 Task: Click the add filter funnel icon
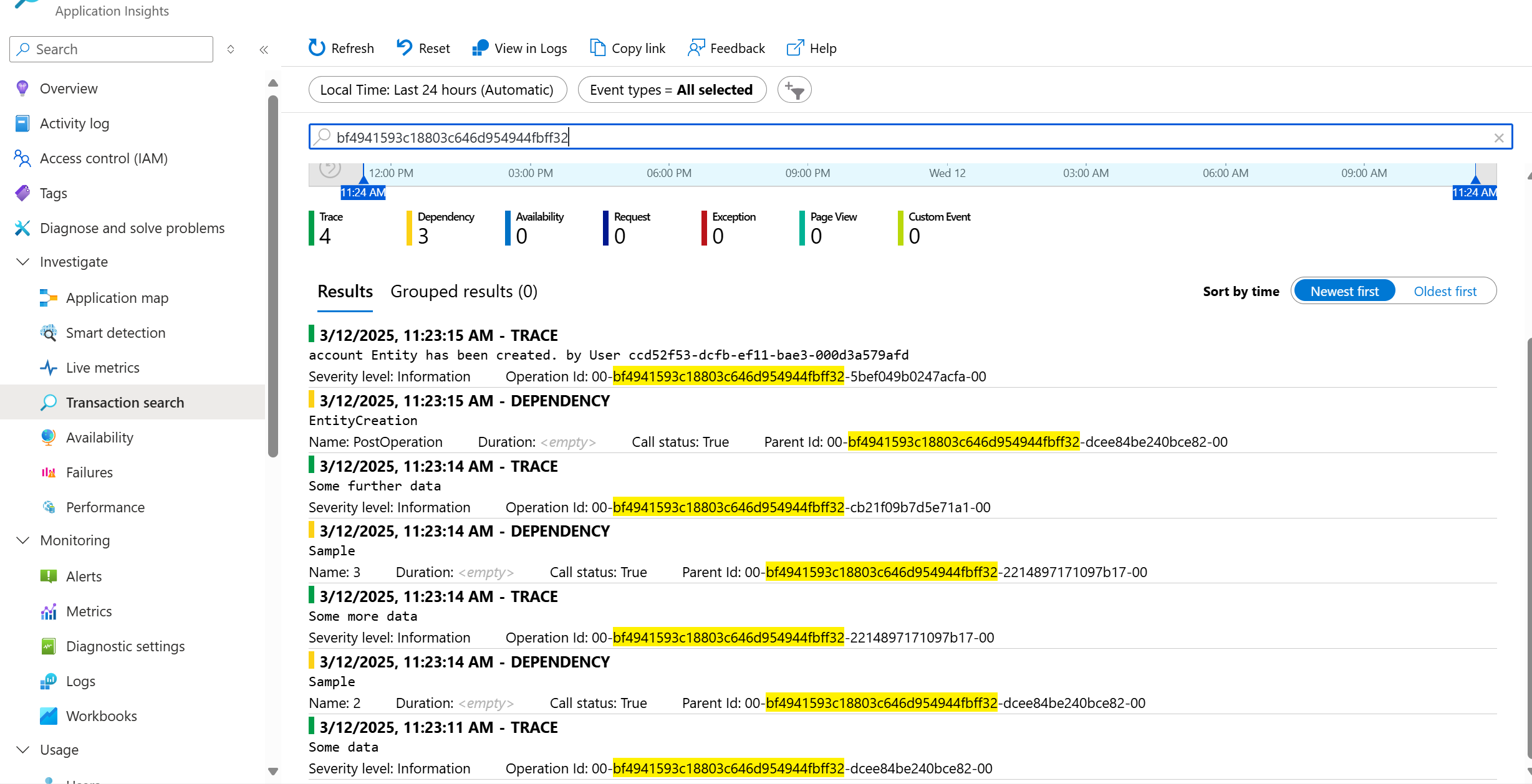(x=794, y=90)
